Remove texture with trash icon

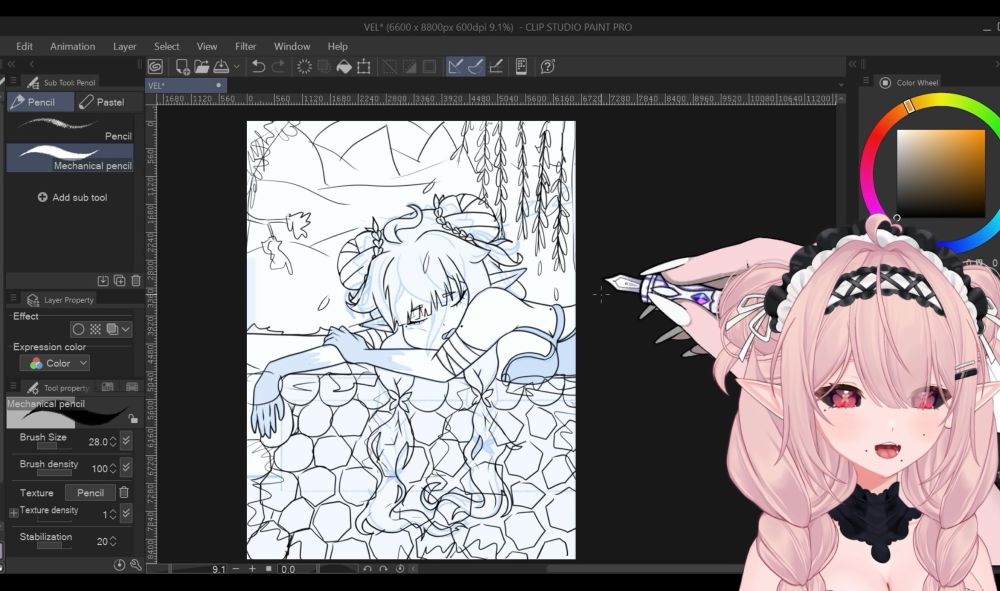[124, 492]
